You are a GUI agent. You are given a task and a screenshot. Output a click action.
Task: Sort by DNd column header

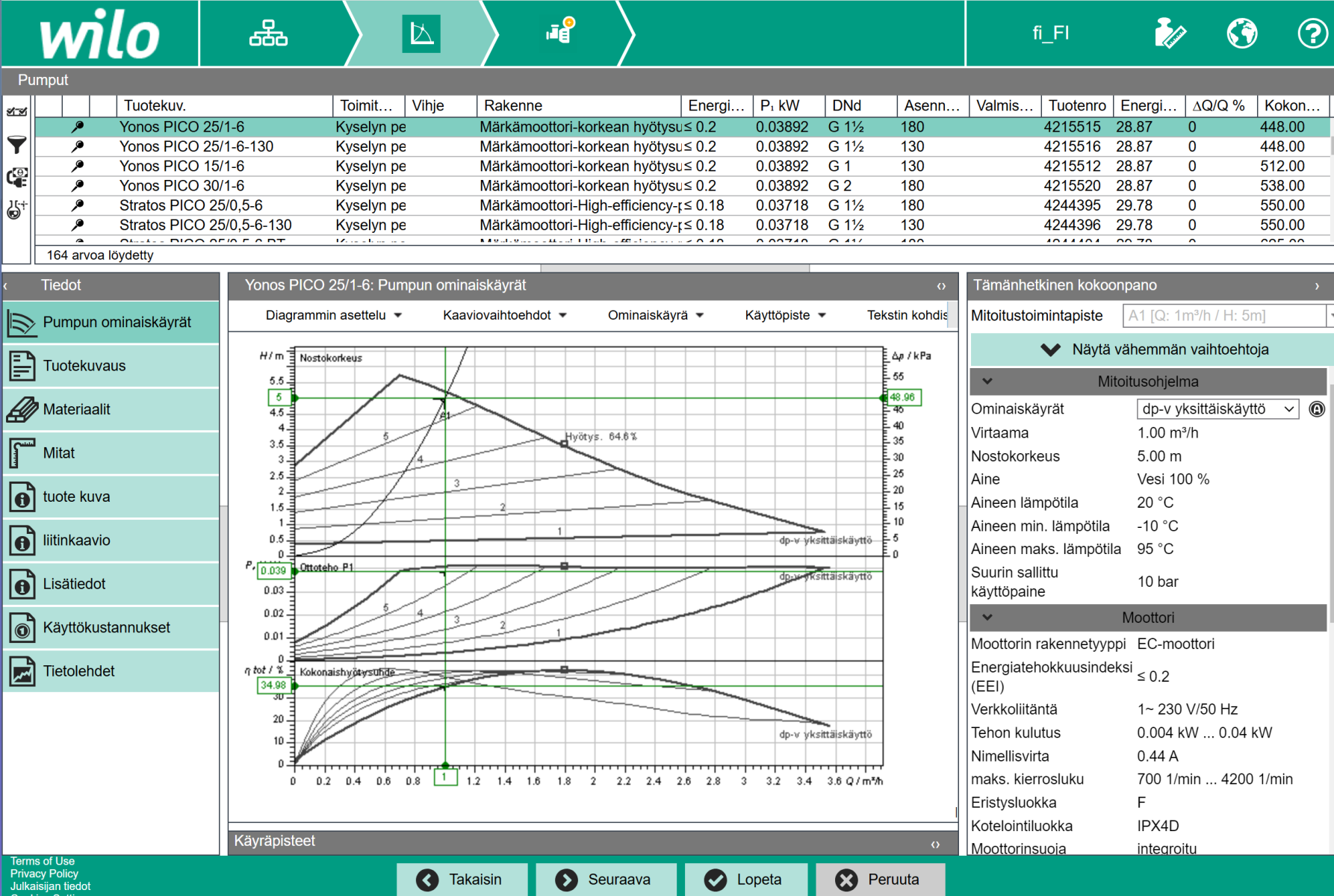860,106
